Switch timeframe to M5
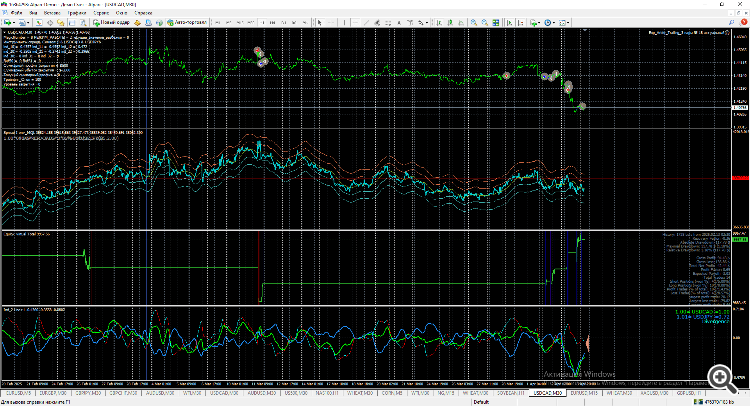 [x=228, y=22]
